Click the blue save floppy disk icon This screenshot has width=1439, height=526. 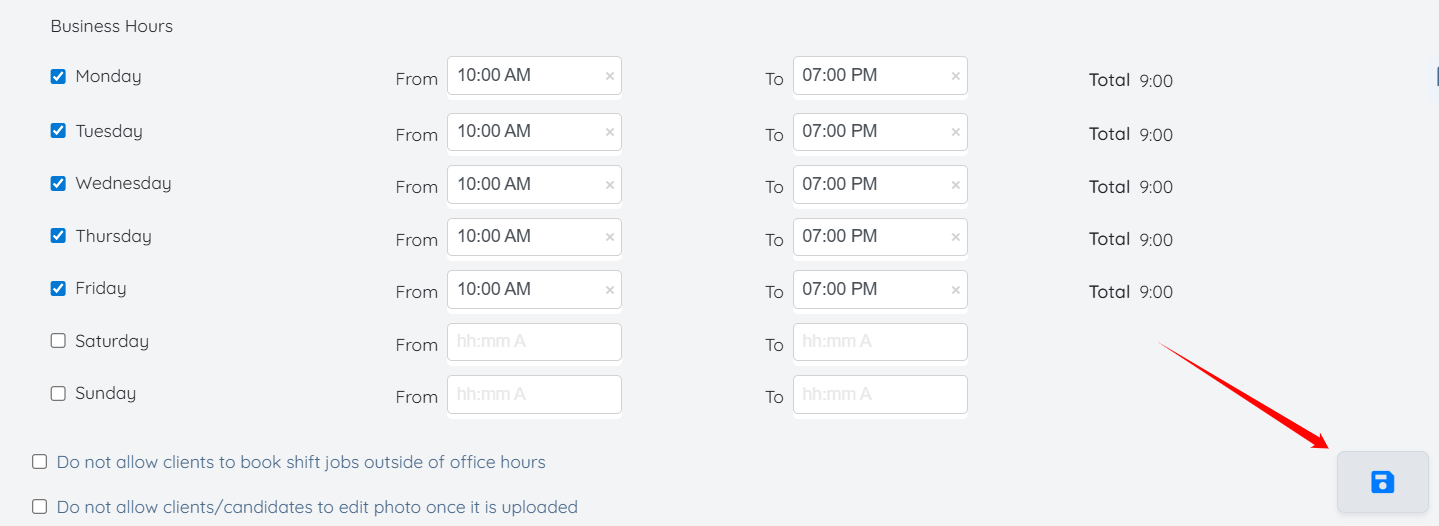pos(1382,483)
